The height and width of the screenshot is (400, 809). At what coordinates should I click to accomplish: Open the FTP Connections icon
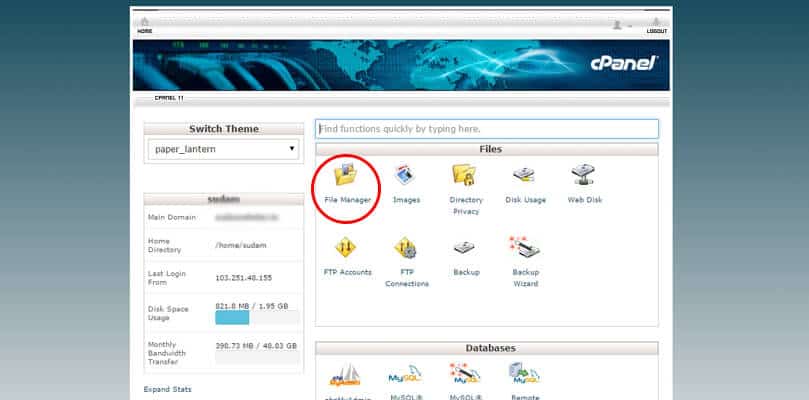[x=406, y=248]
